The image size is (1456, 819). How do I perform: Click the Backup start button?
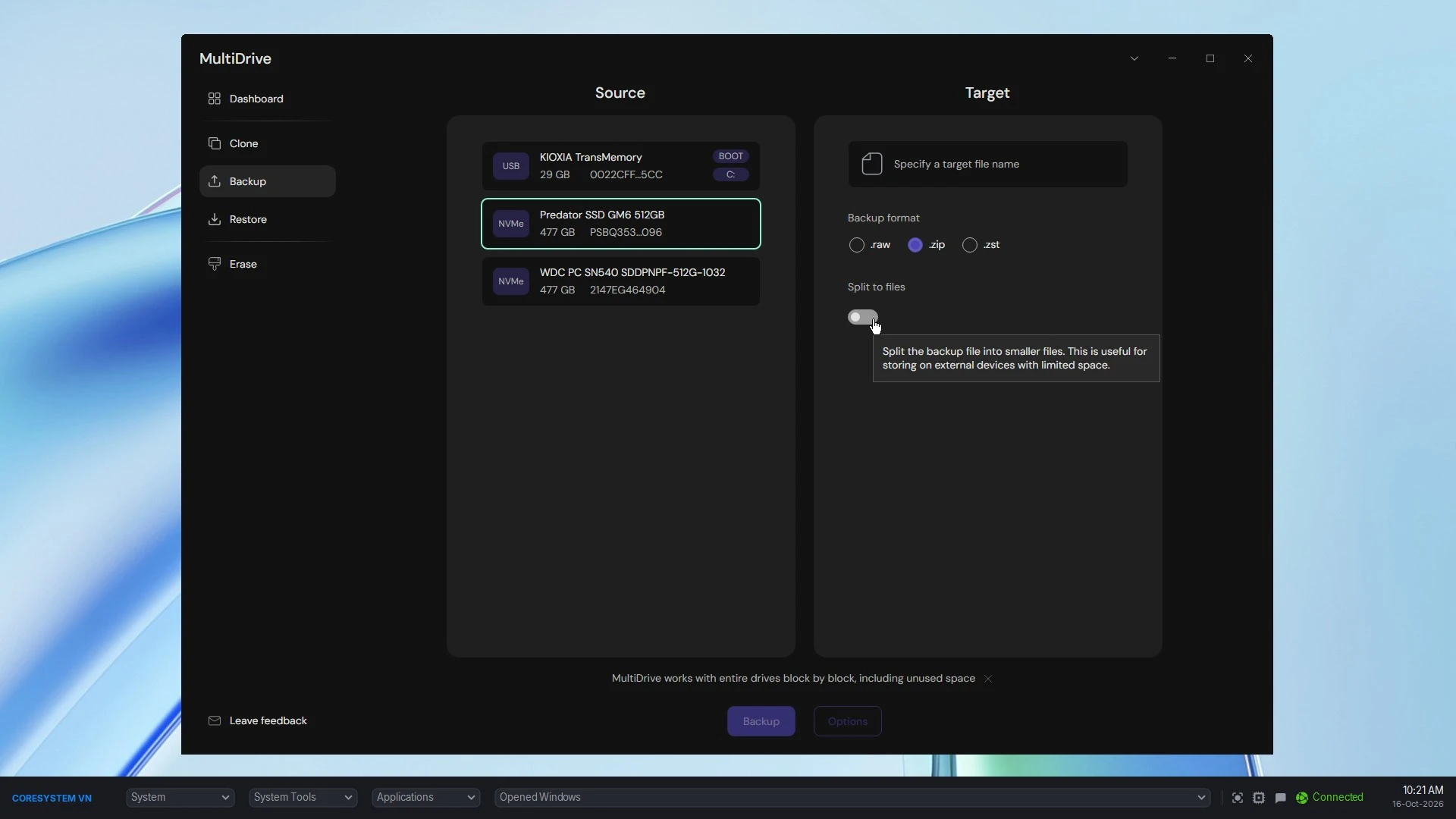click(761, 721)
